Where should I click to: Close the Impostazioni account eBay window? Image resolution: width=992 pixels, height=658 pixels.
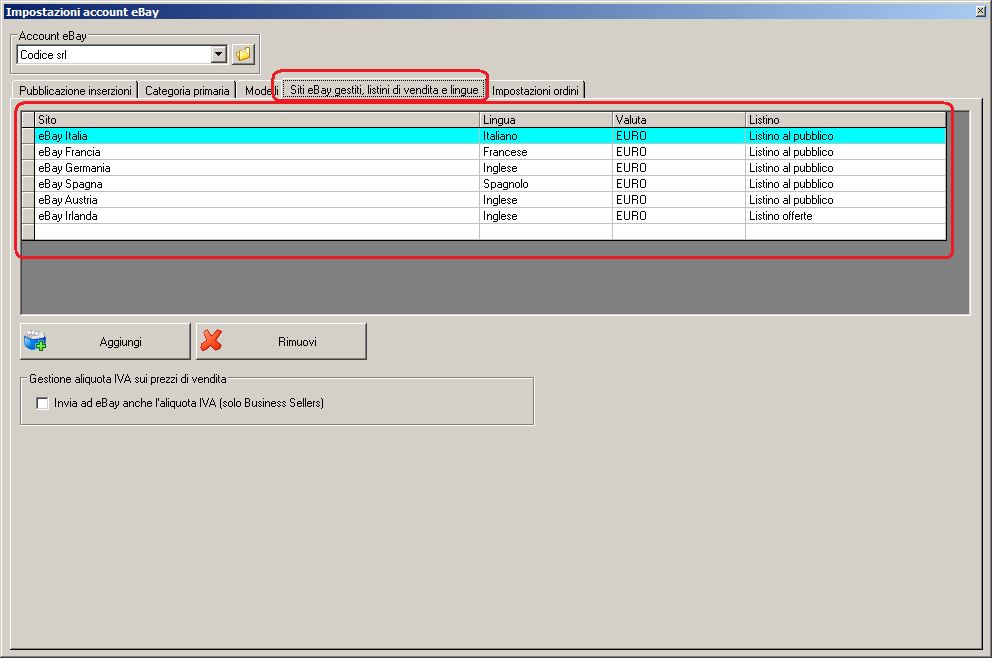(981, 11)
